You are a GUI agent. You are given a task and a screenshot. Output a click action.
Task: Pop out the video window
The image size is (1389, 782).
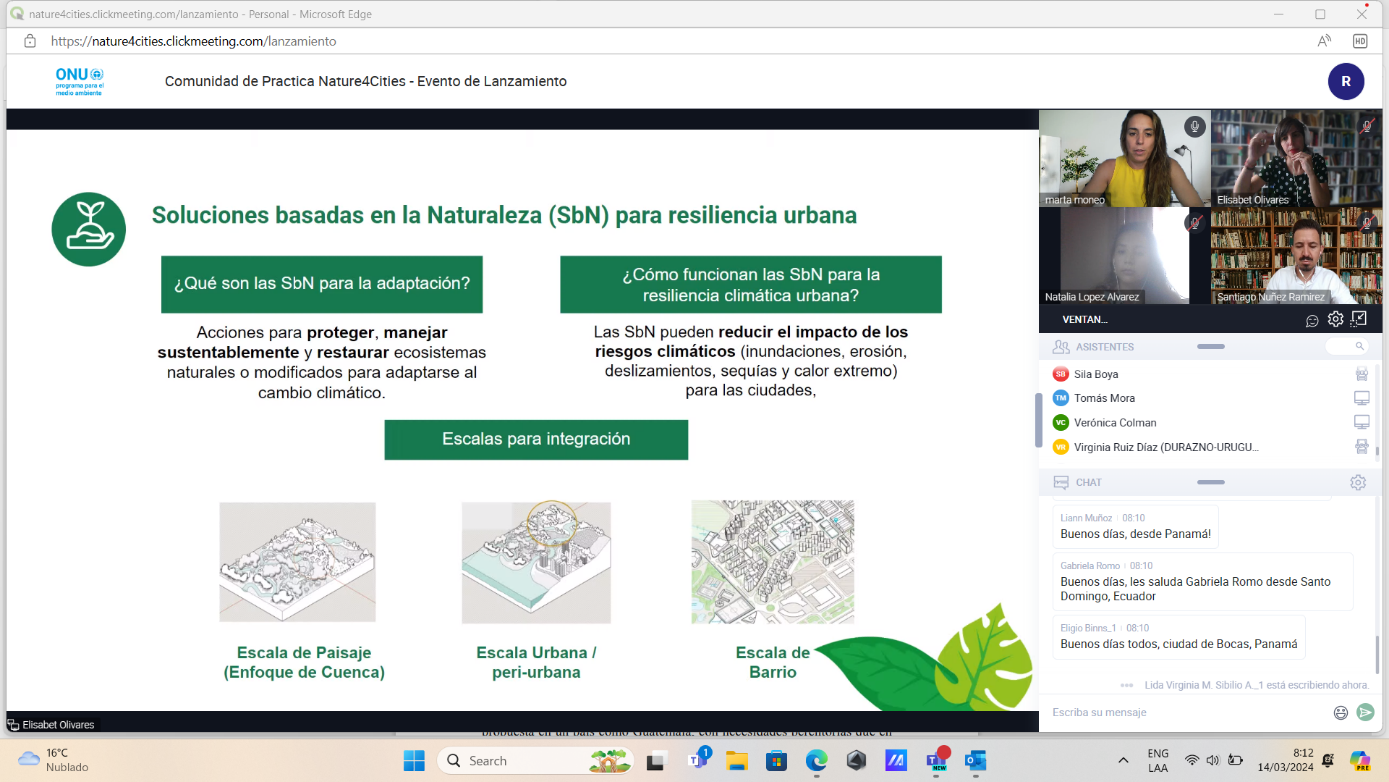pyautogui.click(x=1359, y=320)
